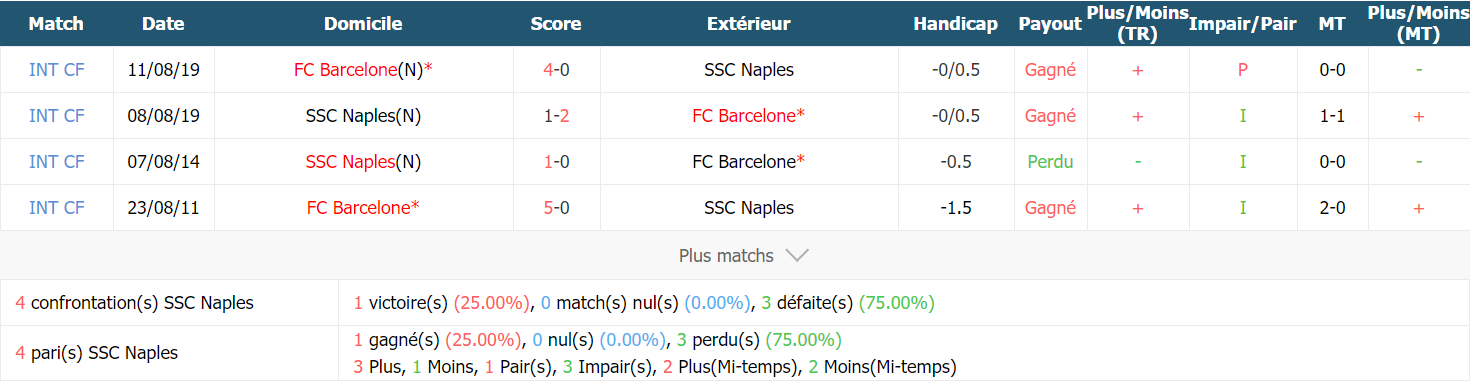Select the Date column header
Screen dimensions: 1470x383
tap(163, 24)
